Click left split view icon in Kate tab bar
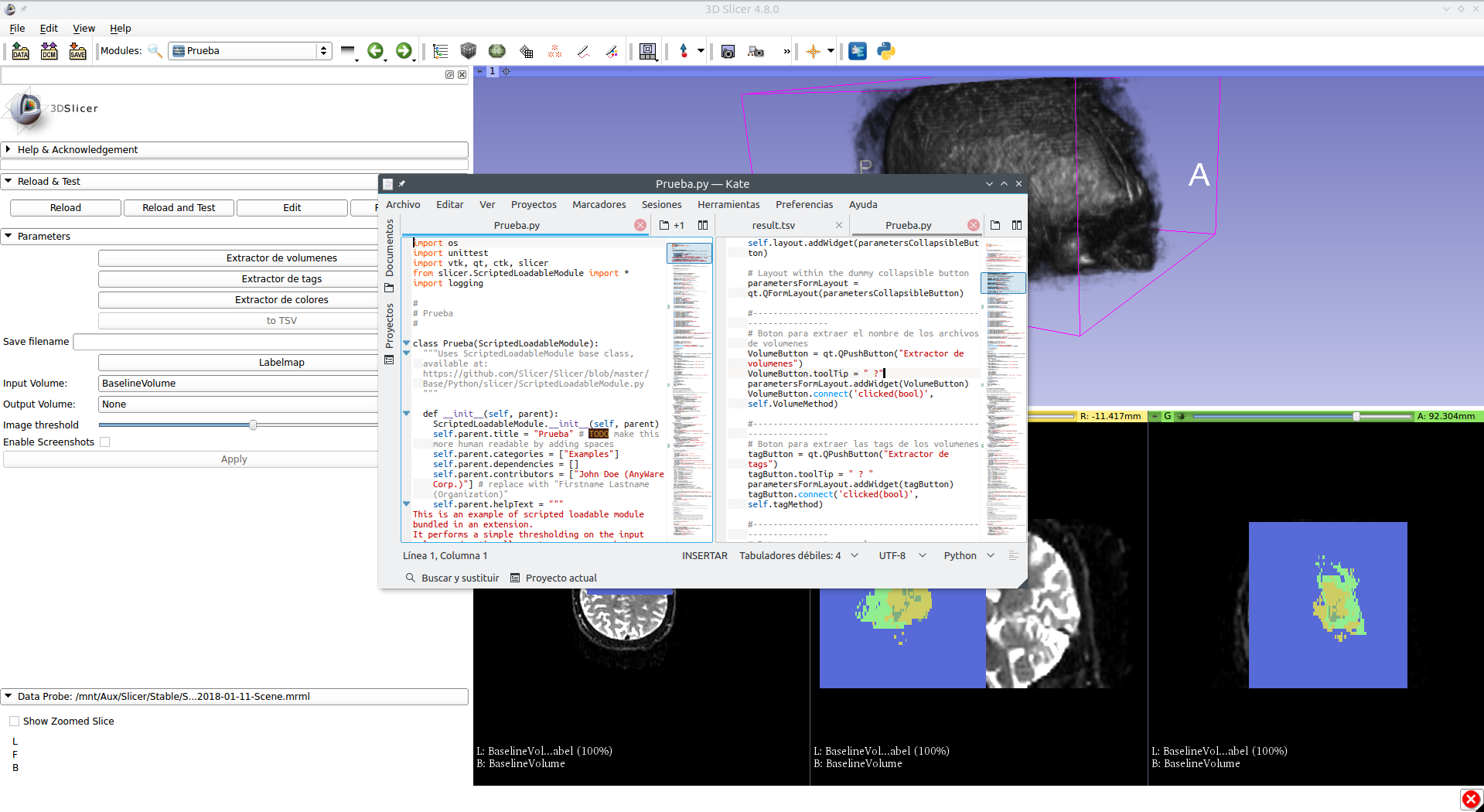 tap(703, 225)
